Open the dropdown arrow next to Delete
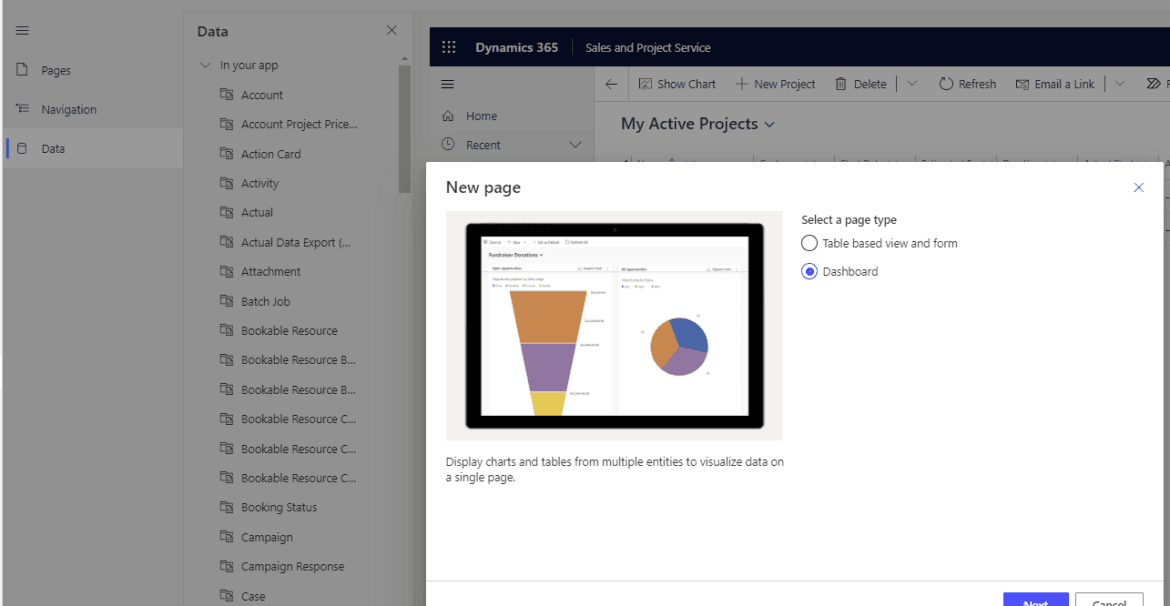 pos(912,84)
